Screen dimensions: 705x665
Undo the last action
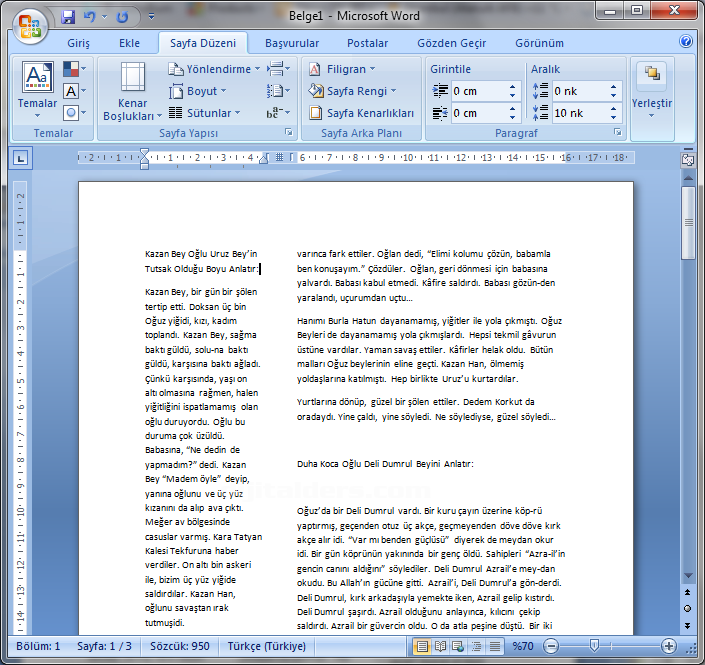pos(90,17)
